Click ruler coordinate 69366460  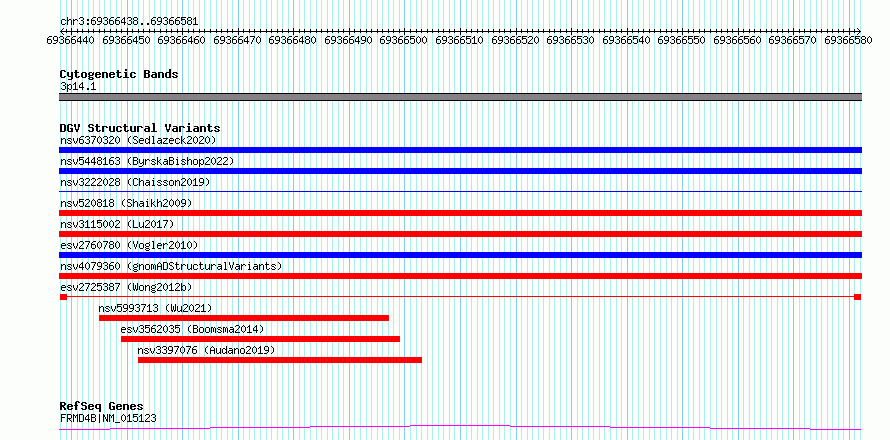coord(182,40)
